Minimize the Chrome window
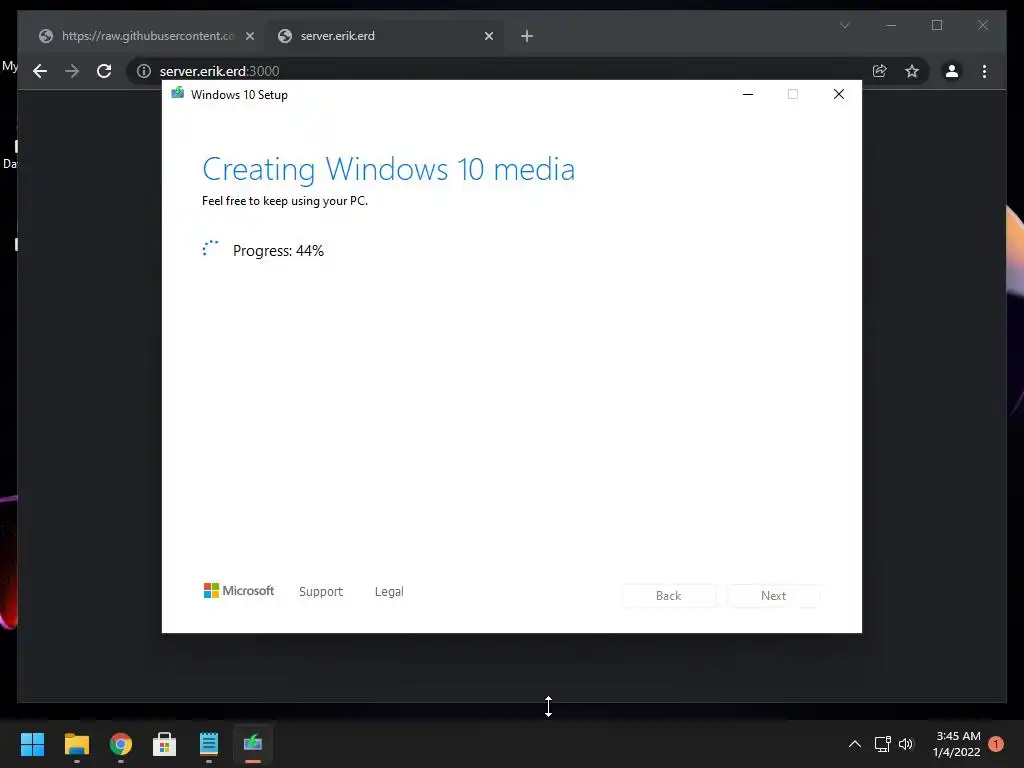 (x=891, y=25)
